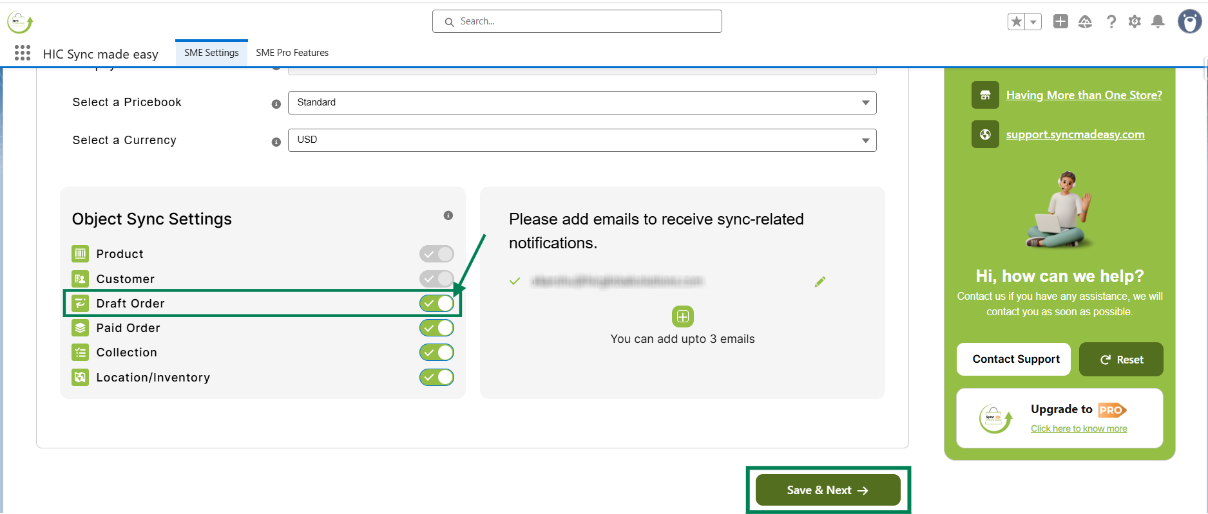Open the favorites list dropdown arrow
1208x514 pixels.
(x=1034, y=21)
